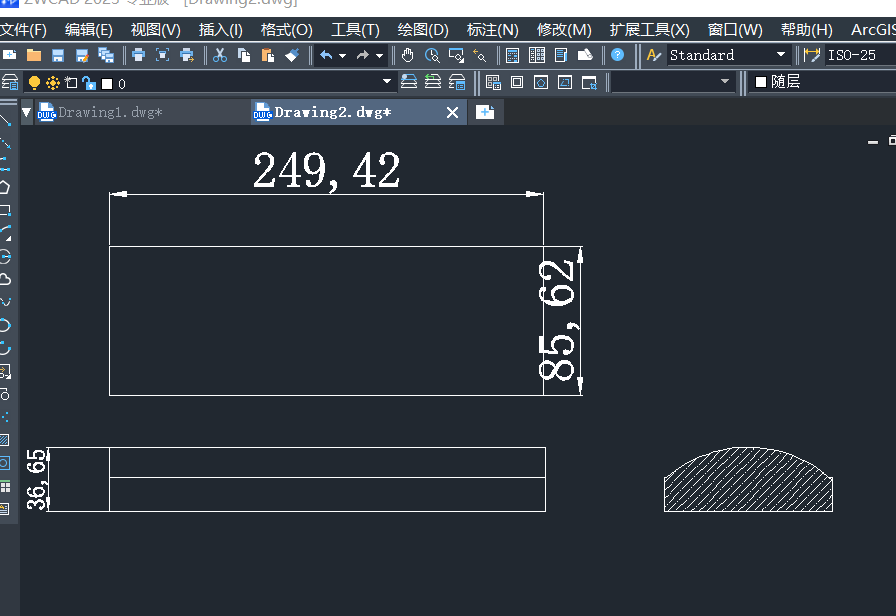
Task: Click the Save All icon
Action: pos(106,55)
